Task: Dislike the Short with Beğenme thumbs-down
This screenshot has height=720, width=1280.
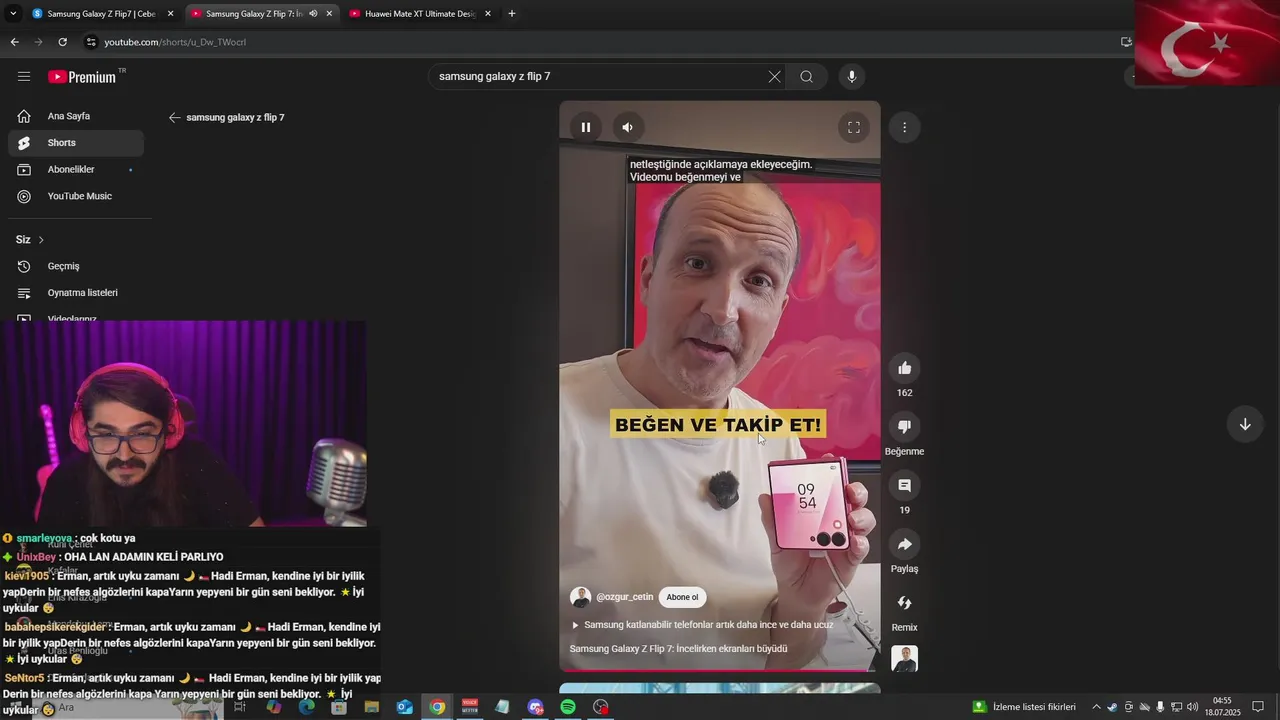Action: click(x=905, y=427)
